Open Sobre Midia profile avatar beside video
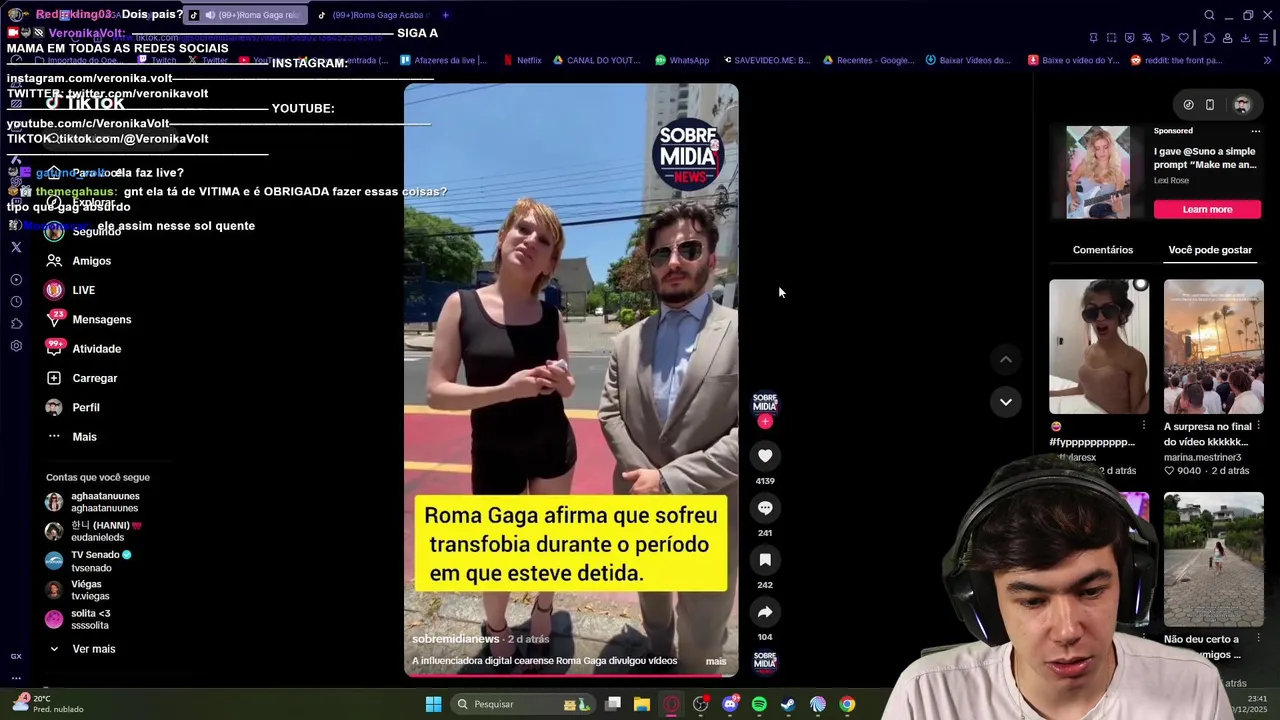The image size is (1280, 720). (765, 403)
